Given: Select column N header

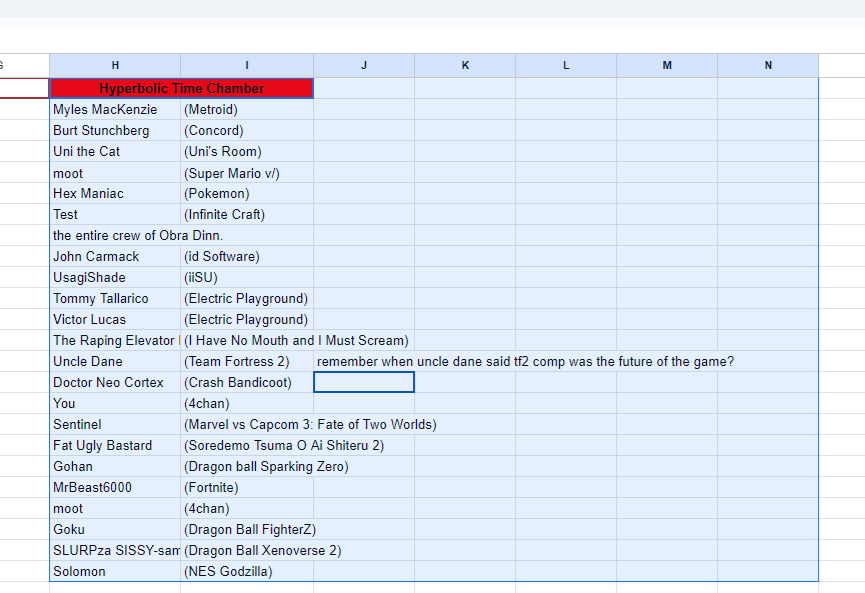Looking at the screenshot, I should [x=768, y=66].
